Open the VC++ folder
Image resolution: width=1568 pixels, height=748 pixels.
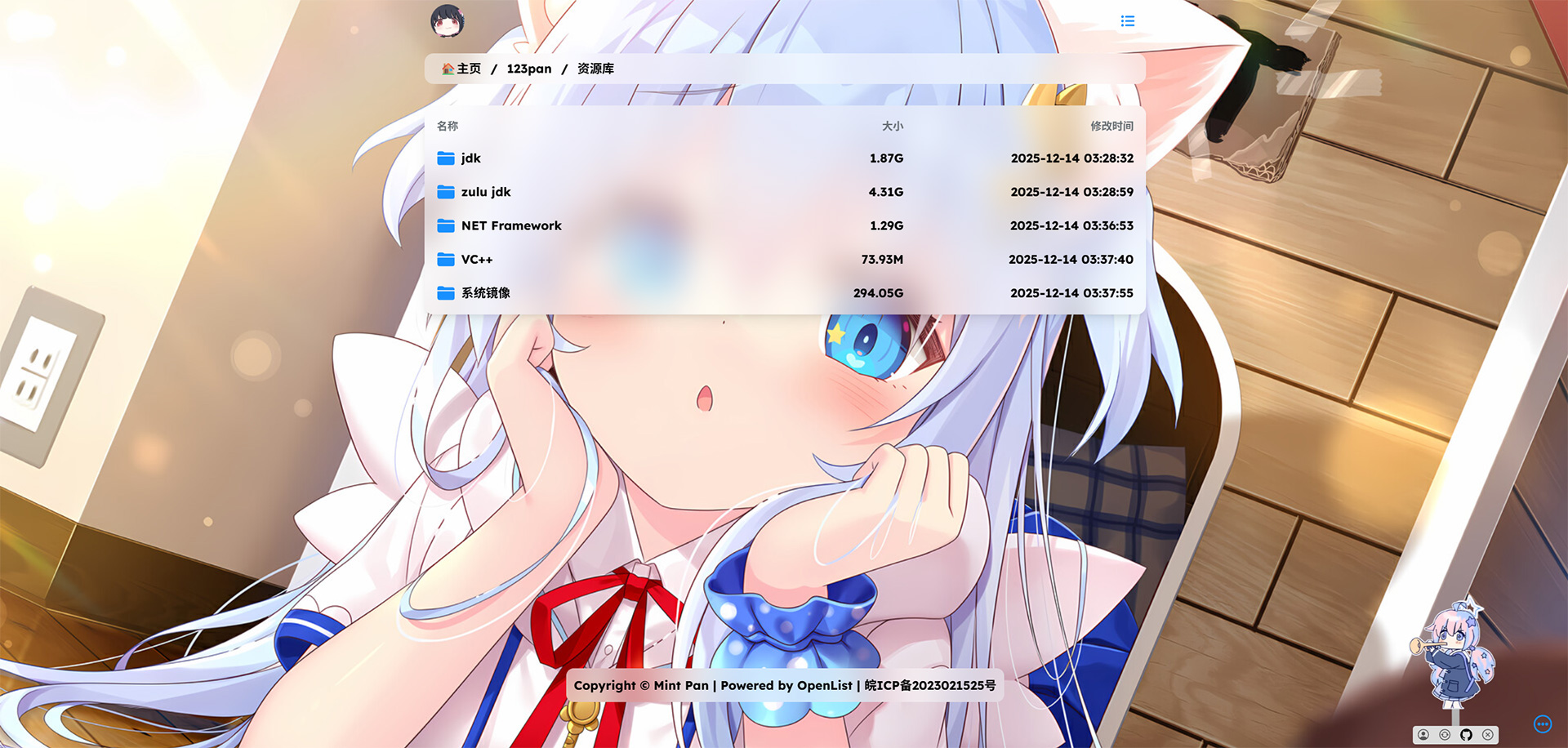[477, 260]
